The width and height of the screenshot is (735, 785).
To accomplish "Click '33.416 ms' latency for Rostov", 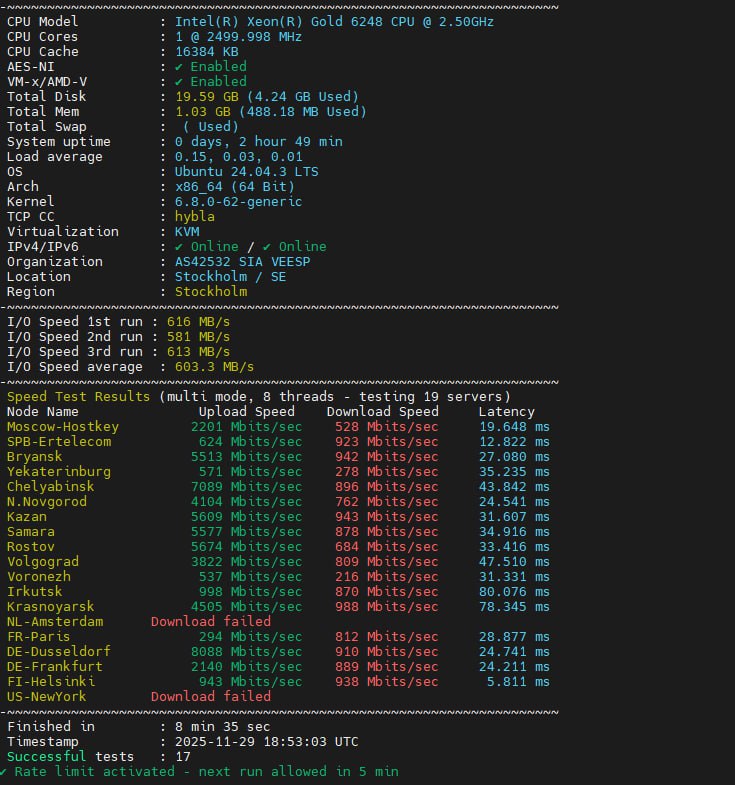I will (x=514, y=547).
